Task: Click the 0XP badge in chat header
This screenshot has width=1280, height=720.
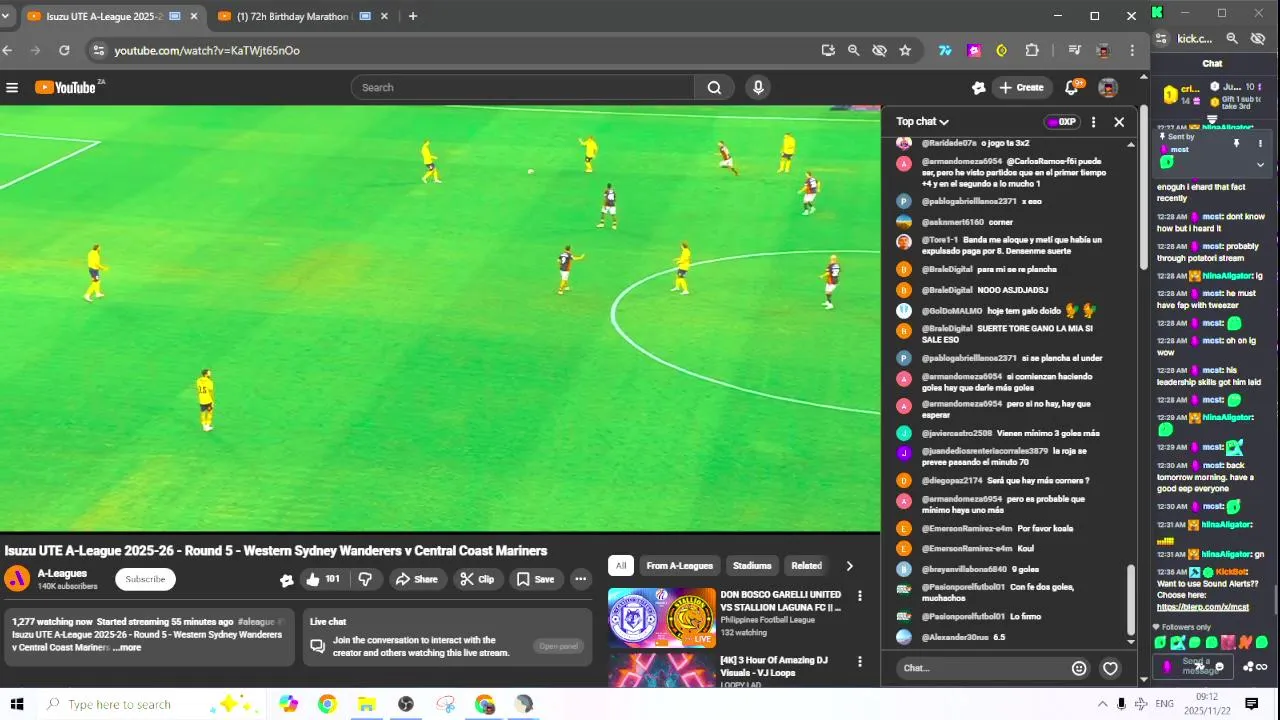Action: 1061,122
